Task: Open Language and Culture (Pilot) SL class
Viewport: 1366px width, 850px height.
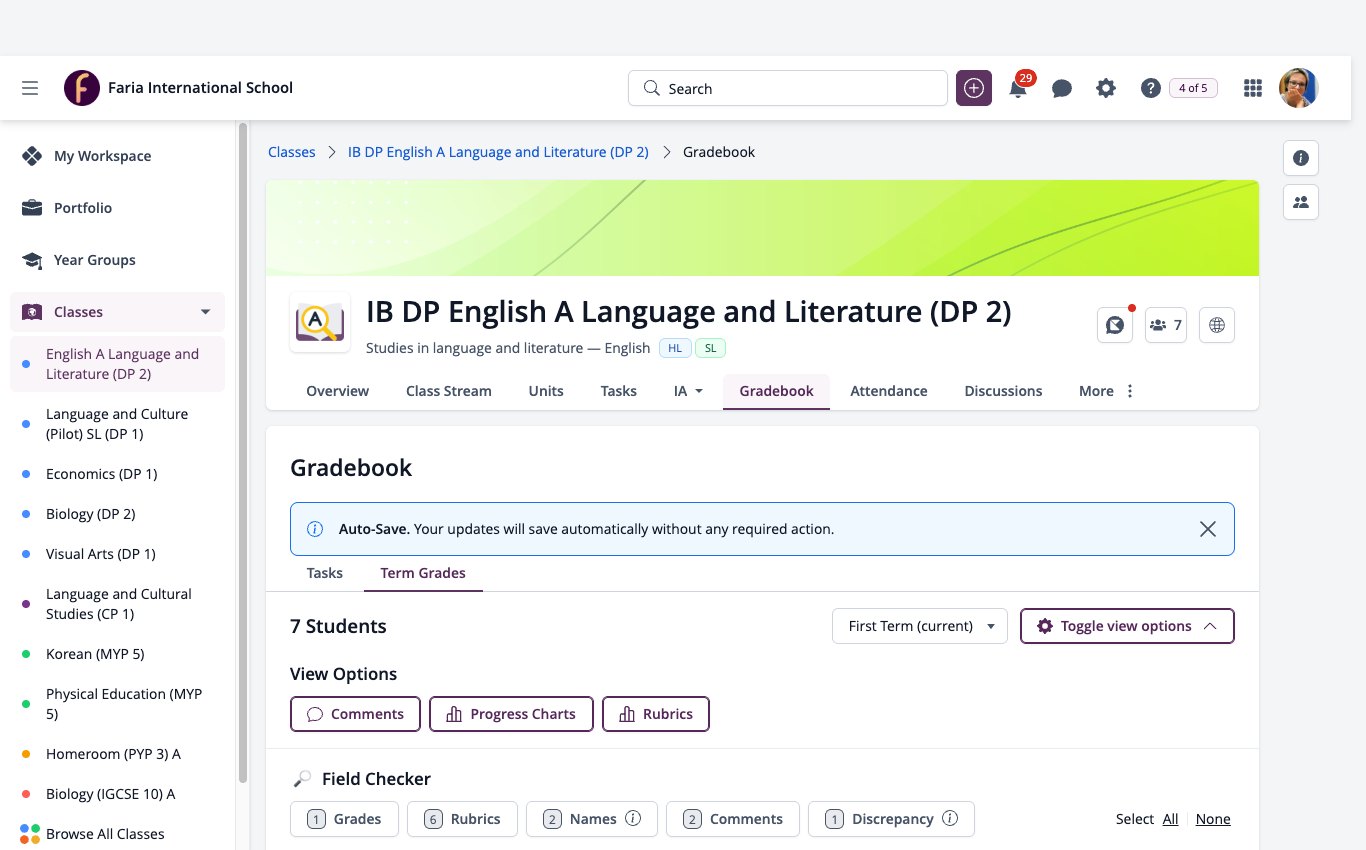Action: click(118, 424)
